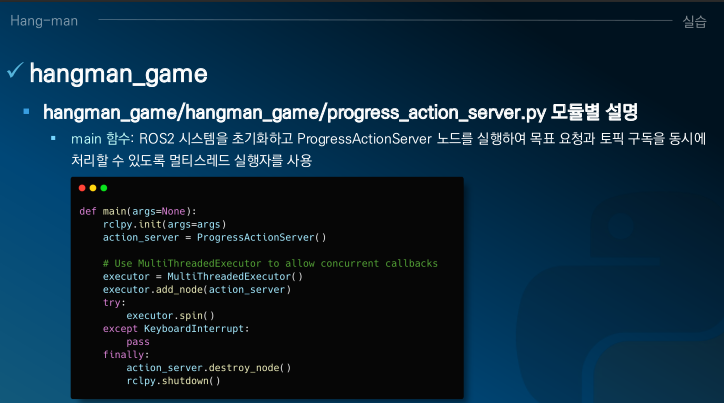Click the 'pass' code line
Image resolution: width=724 pixels, height=403 pixels.
[138, 342]
